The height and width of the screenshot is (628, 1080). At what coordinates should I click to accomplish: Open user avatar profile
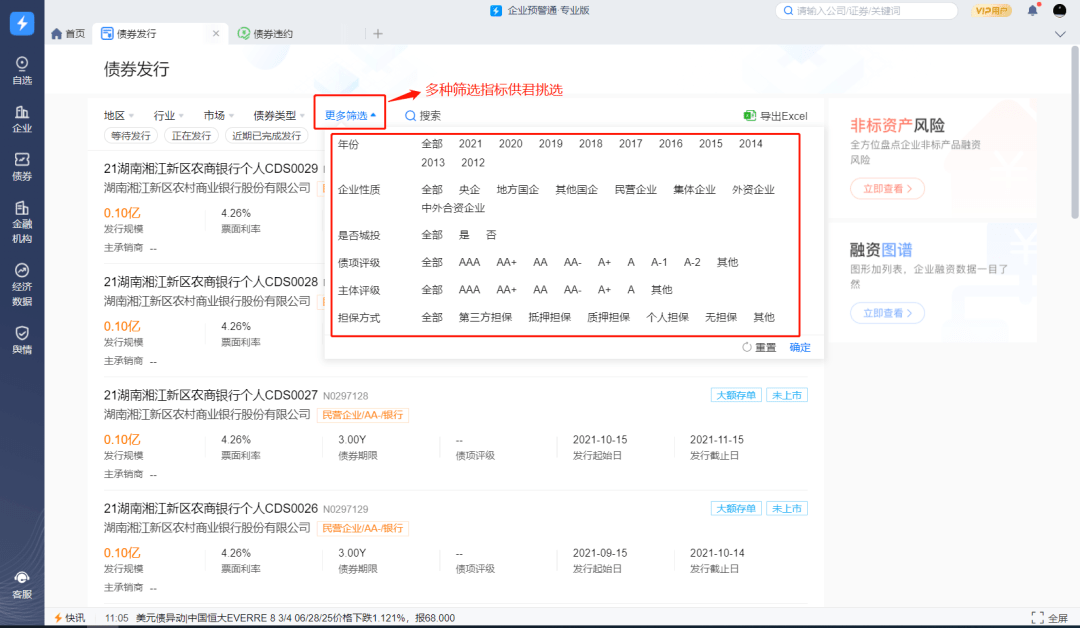pyautogui.click(x=1059, y=10)
